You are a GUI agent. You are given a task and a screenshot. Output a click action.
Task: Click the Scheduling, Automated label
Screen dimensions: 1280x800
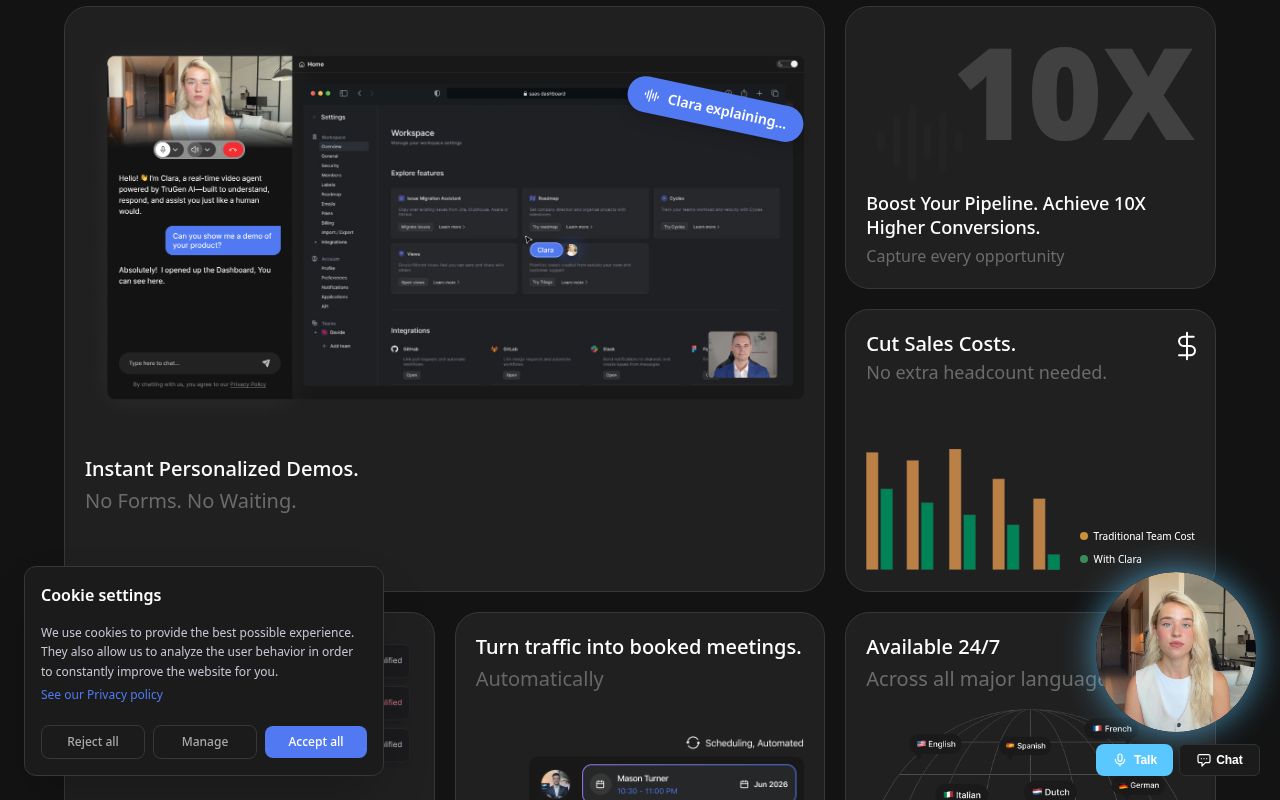[x=754, y=743]
